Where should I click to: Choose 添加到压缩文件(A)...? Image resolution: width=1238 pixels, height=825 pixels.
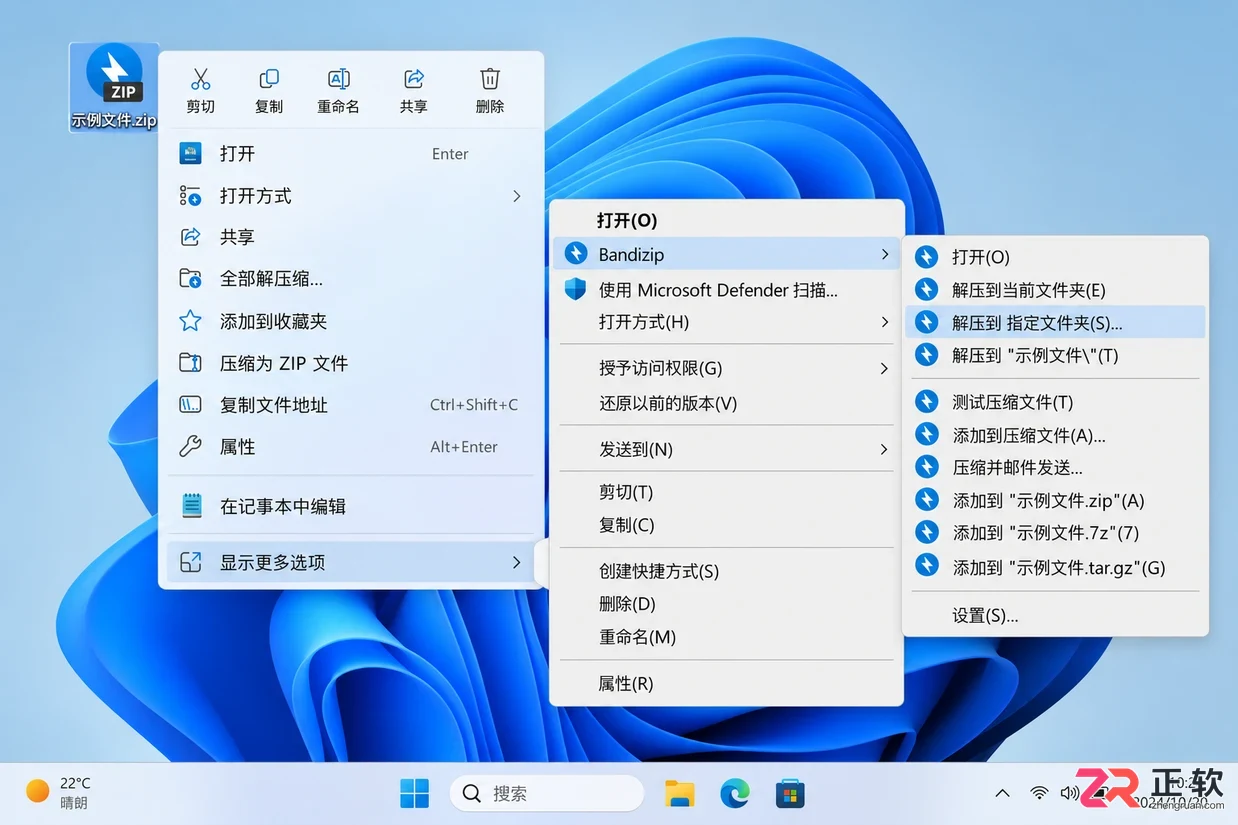[1055, 435]
